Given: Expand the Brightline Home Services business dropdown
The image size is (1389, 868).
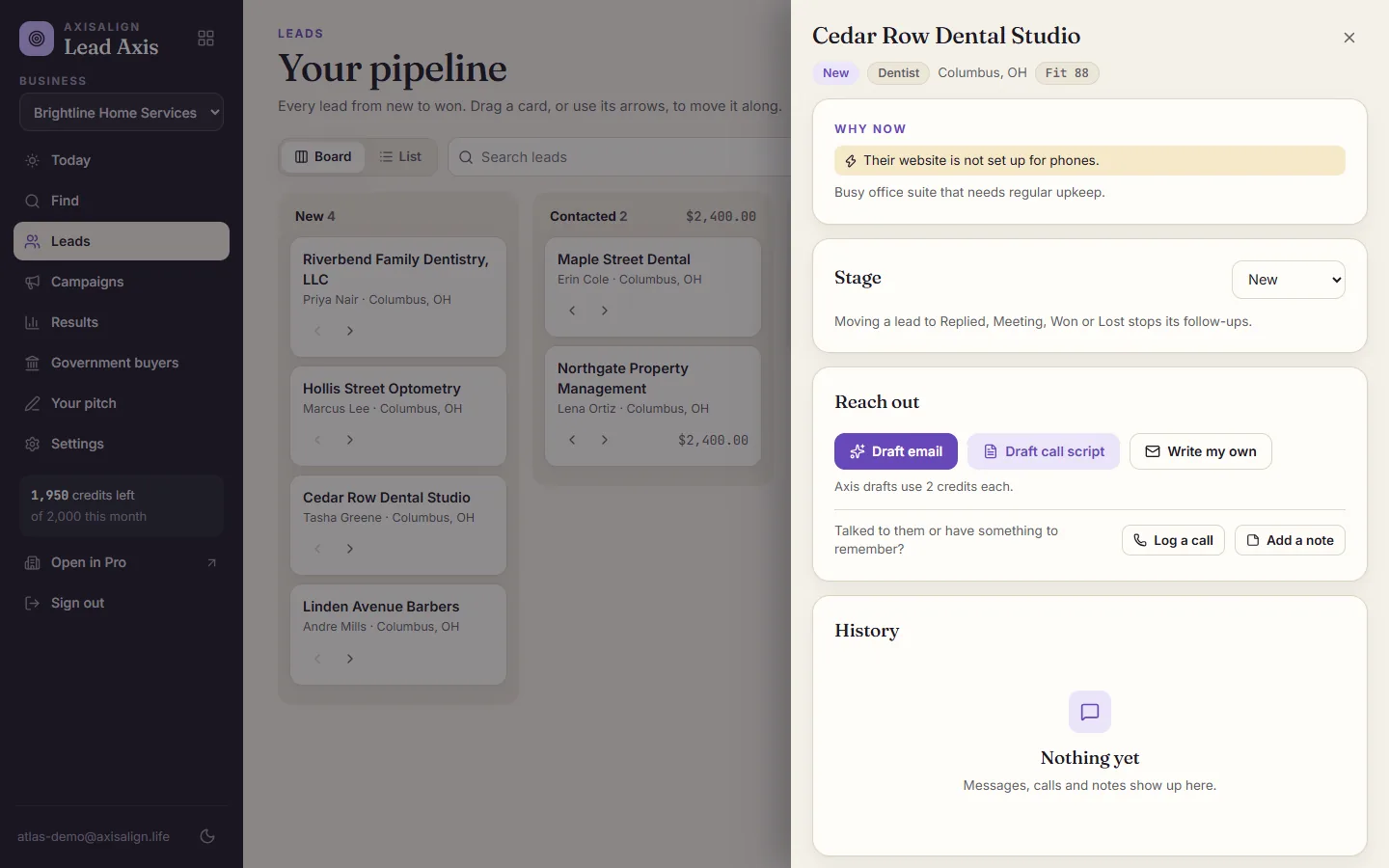Looking at the screenshot, I should pos(122,112).
